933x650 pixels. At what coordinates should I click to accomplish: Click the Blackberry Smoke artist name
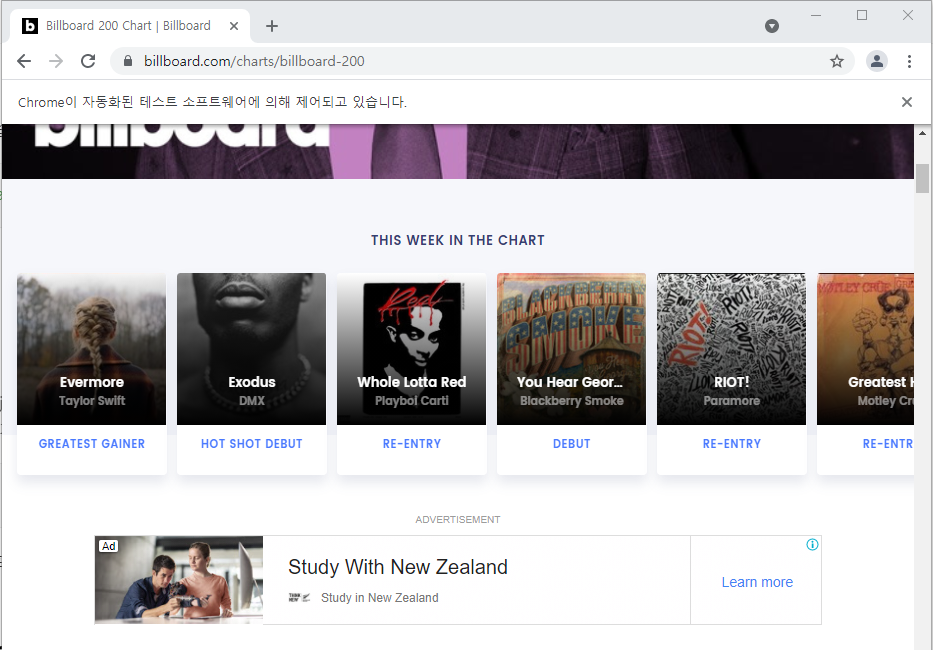571,401
